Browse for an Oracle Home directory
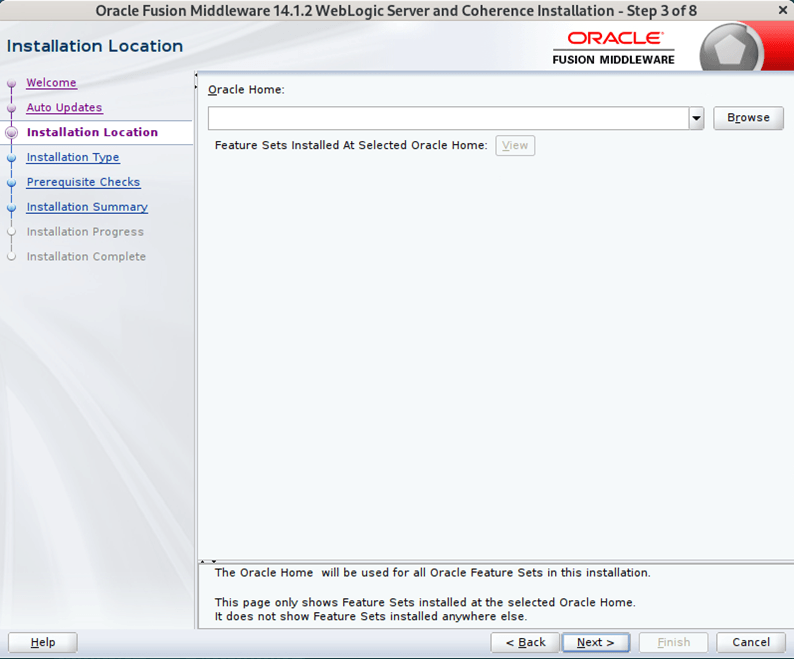This screenshot has height=659, width=794. point(748,118)
